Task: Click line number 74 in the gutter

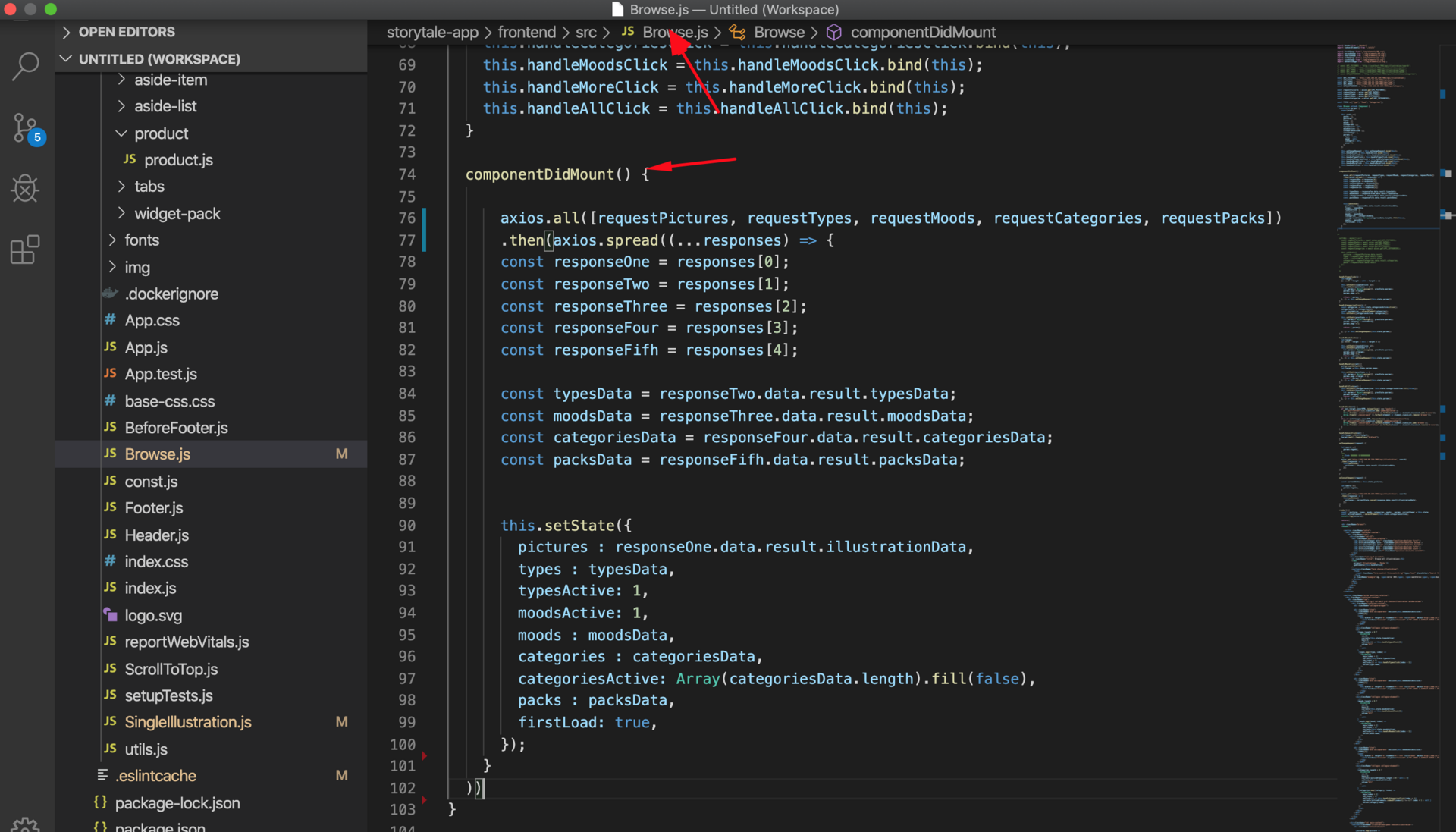Action: [406, 174]
